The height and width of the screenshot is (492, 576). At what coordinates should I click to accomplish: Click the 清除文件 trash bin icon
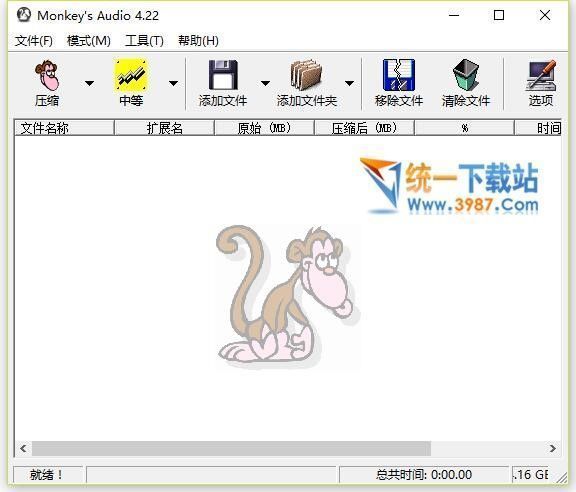point(465,75)
